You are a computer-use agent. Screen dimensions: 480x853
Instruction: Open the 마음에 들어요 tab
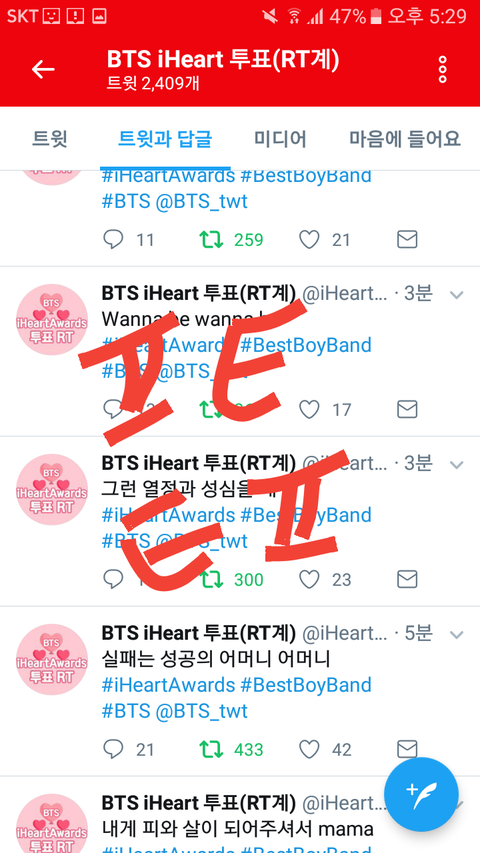[x=405, y=139]
